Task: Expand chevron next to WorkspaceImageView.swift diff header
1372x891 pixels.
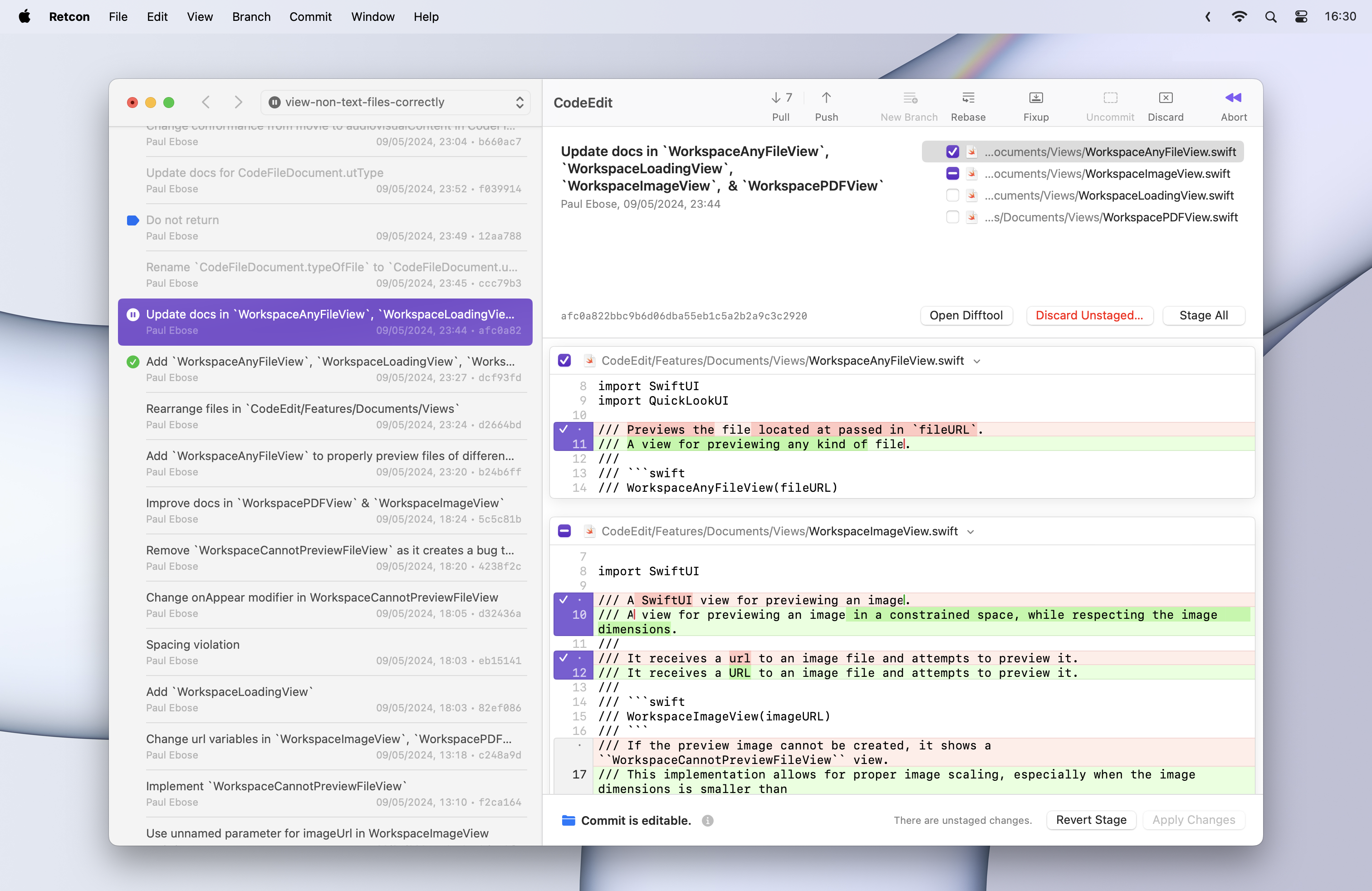Action: point(971,532)
